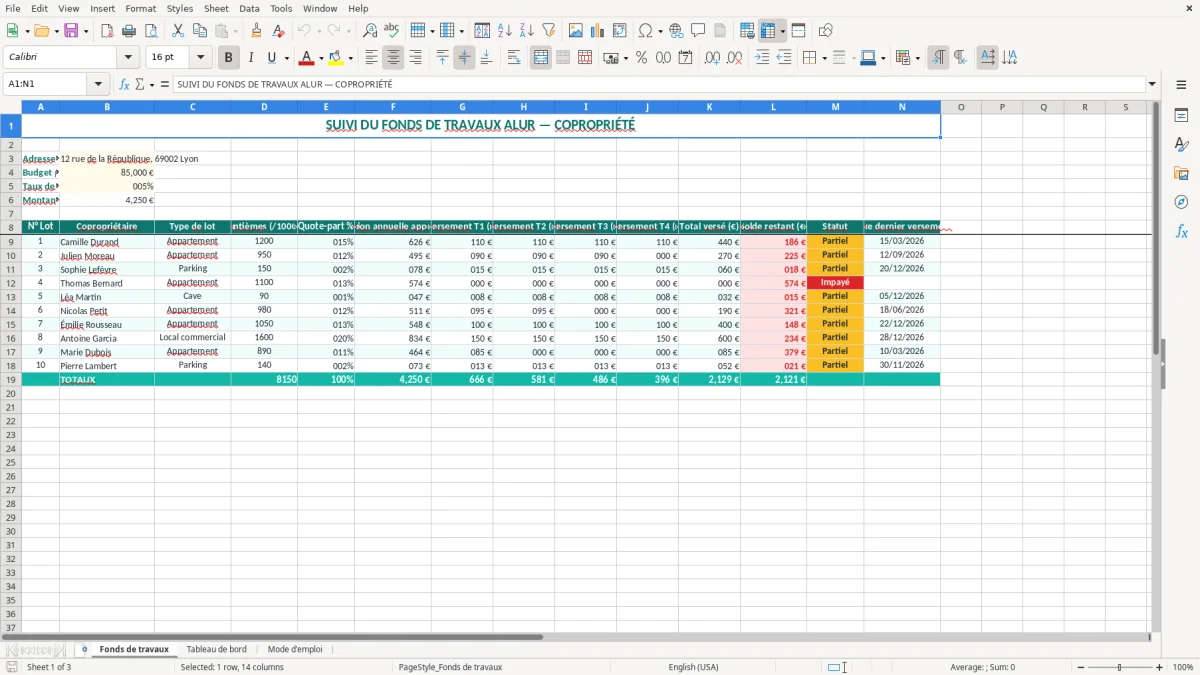The image size is (1200, 675).
Task: Click the Cut scissors icon
Action: tap(178, 31)
